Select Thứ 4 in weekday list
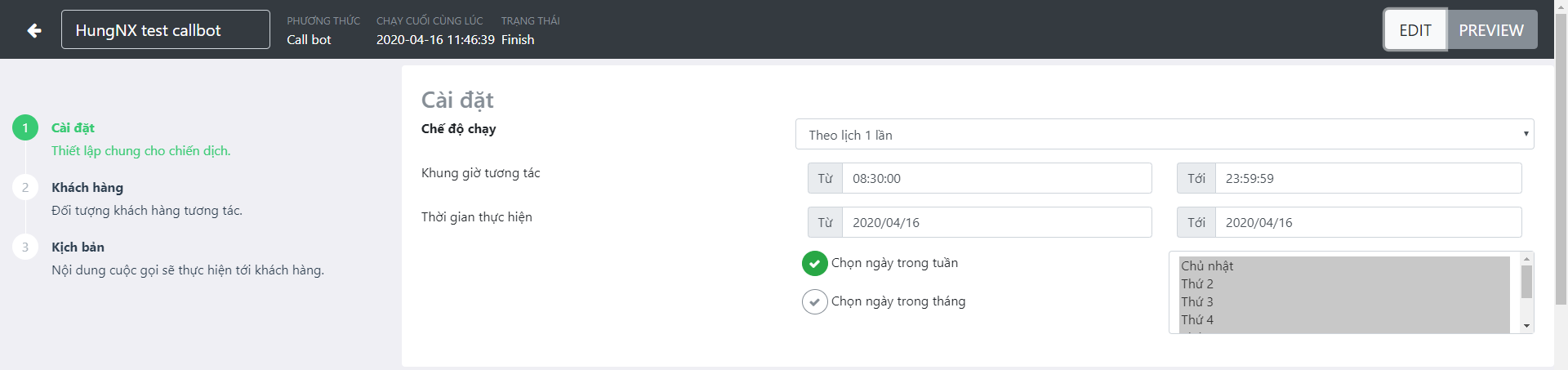The width and height of the screenshot is (1568, 370). (x=1197, y=320)
